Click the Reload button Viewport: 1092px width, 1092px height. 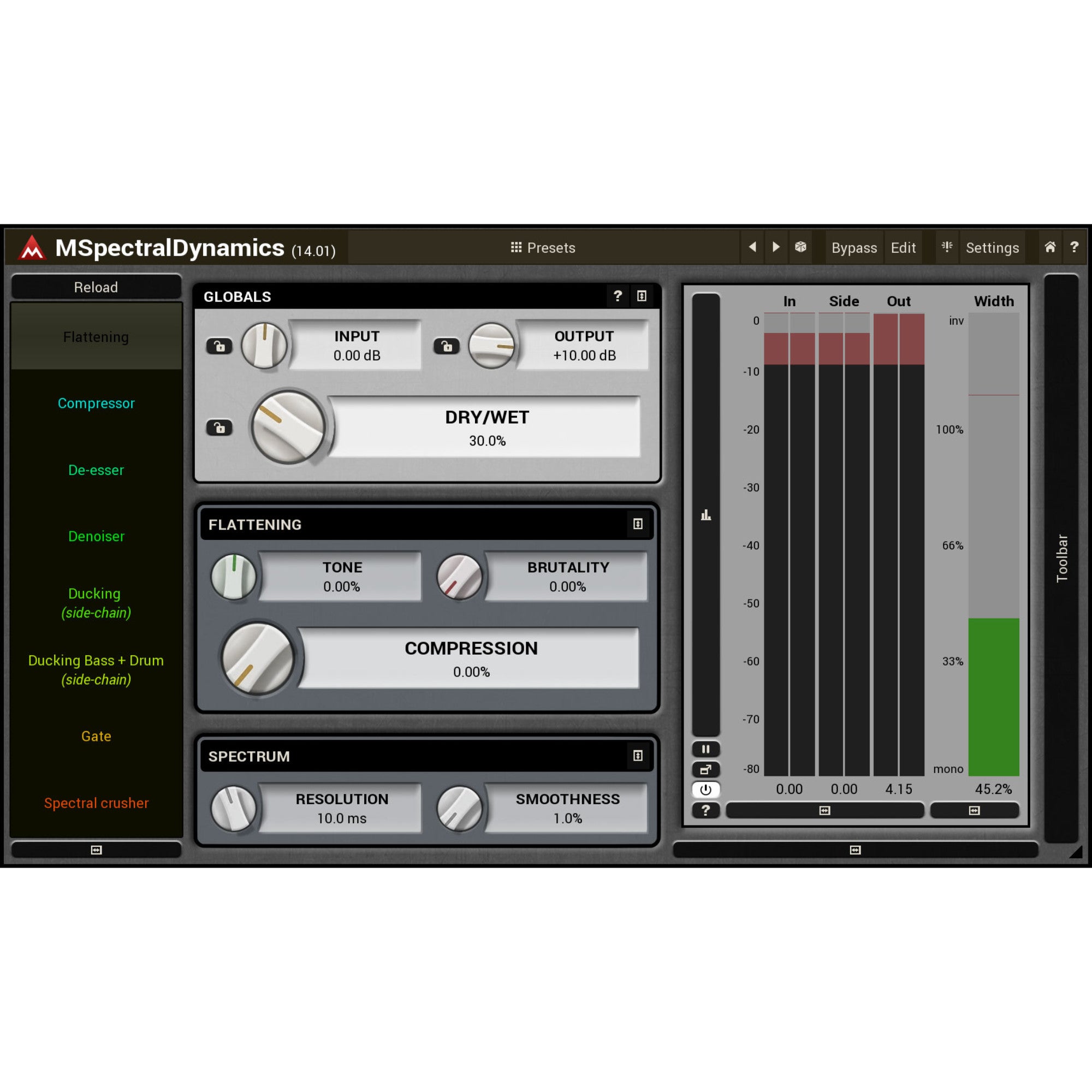[96, 287]
